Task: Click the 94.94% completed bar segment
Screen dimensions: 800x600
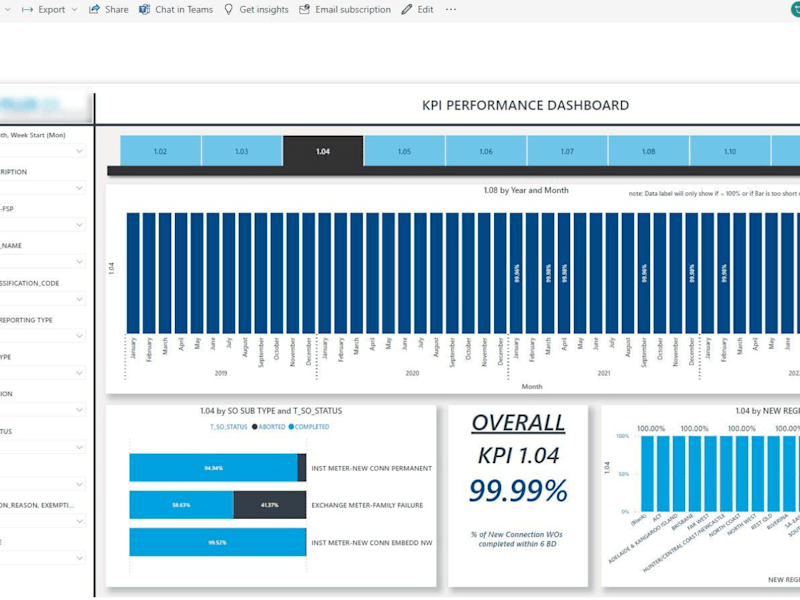Action: (213, 468)
